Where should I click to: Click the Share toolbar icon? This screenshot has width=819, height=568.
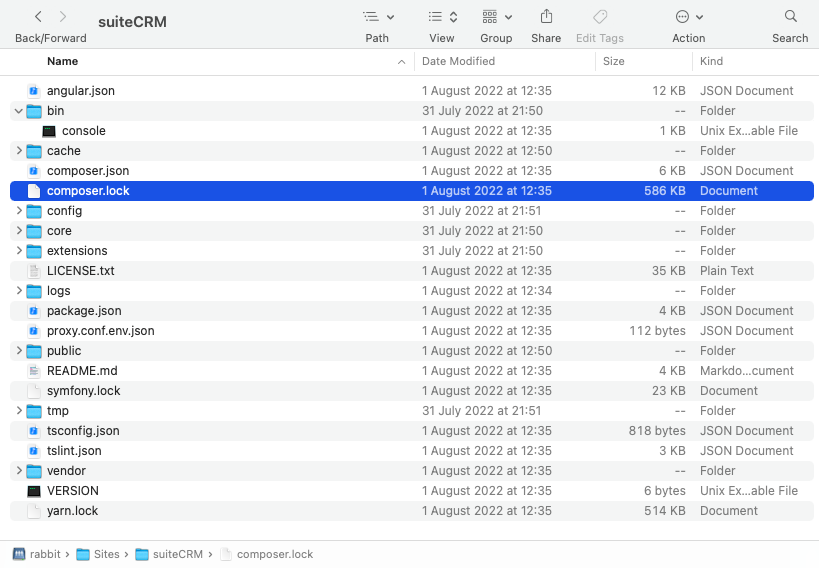[x=546, y=17]
